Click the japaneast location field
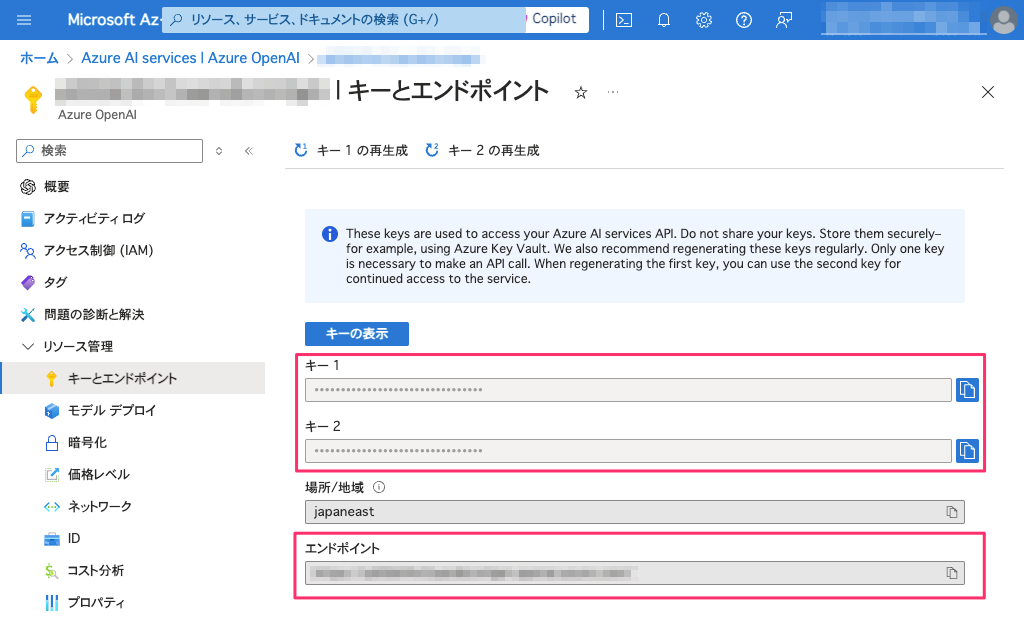Image resolution: width=1024 pixels, height=619 pixels. coord(635,512)
